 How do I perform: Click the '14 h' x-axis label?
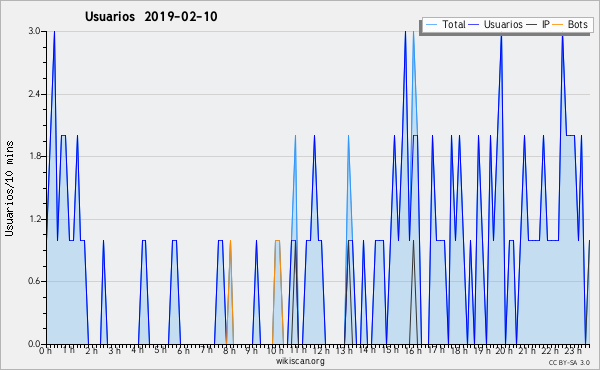[x=367, y=350]
